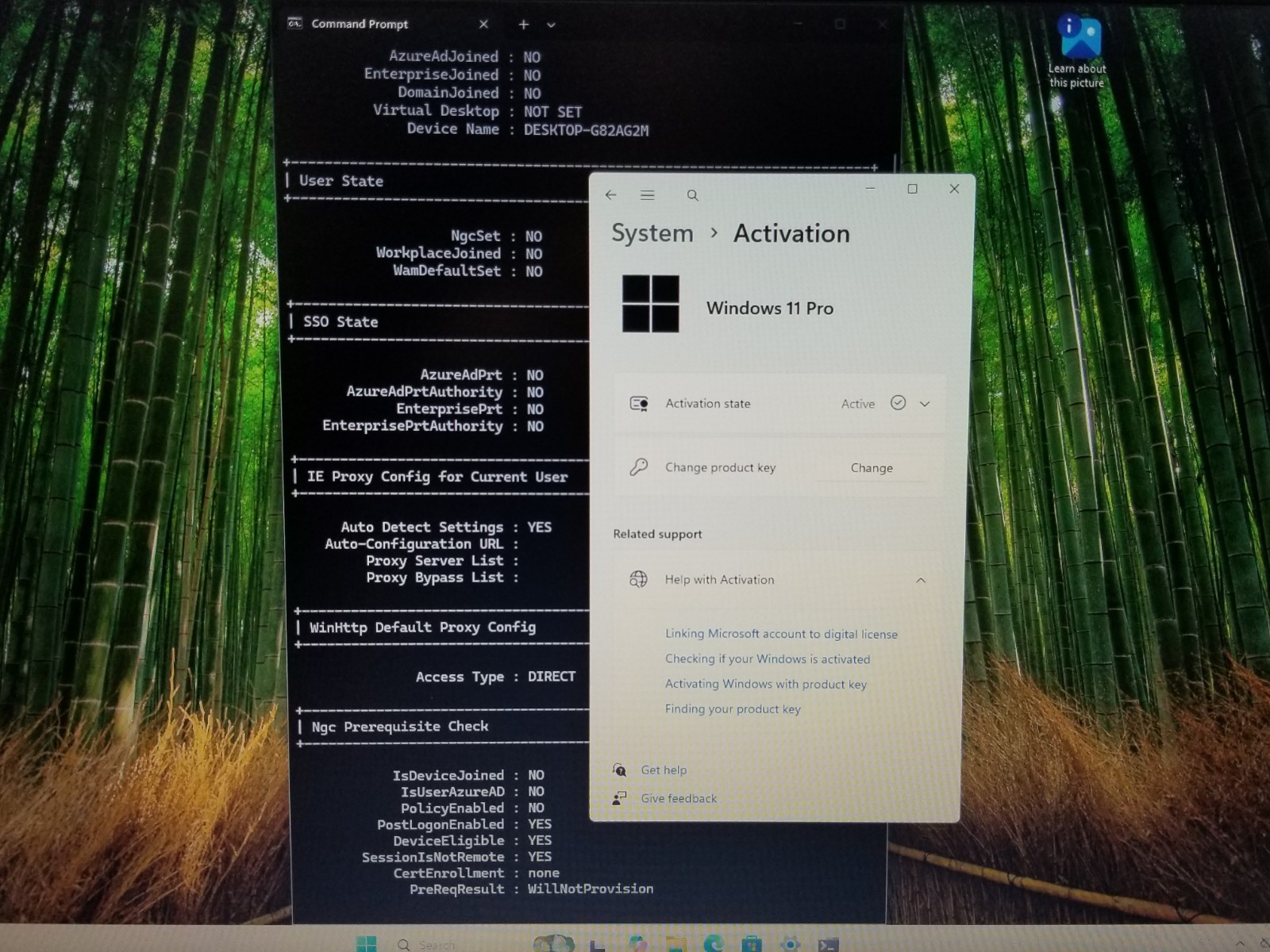Image resolution: width=1270 pixels, height=952 pixels.
Task: Go back using the Settings back arrow
Action: 610,195
